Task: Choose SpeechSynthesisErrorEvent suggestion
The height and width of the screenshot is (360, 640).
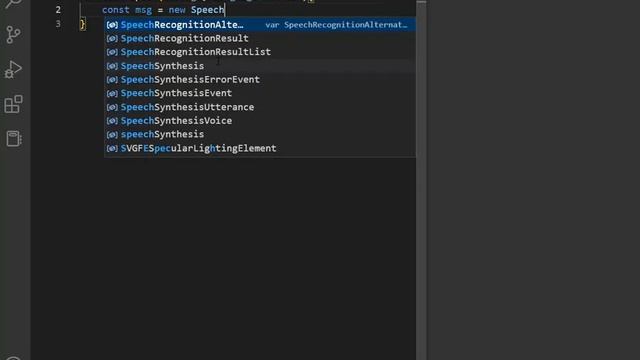Action: click(x=260, y=80)
